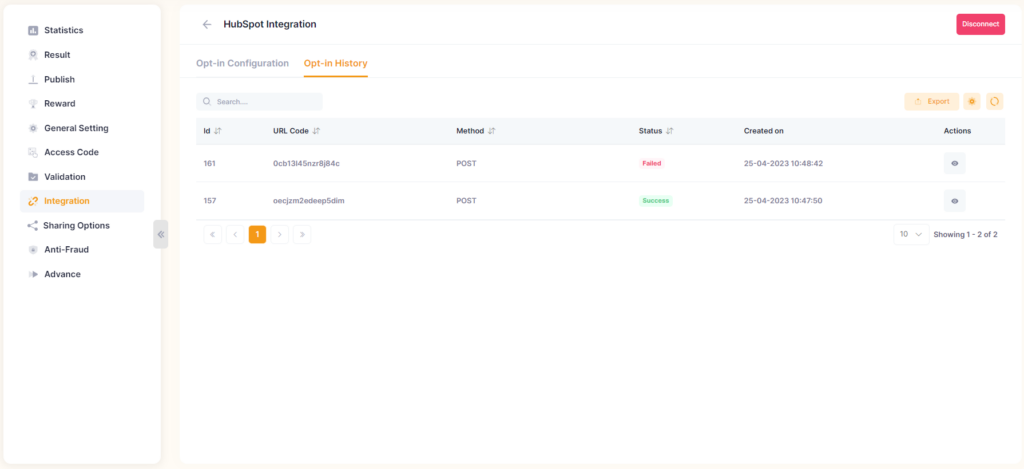1024x469 pixels.
Task: Click URL code oecjzm2edeep5dim
Action: pos(308,201)
